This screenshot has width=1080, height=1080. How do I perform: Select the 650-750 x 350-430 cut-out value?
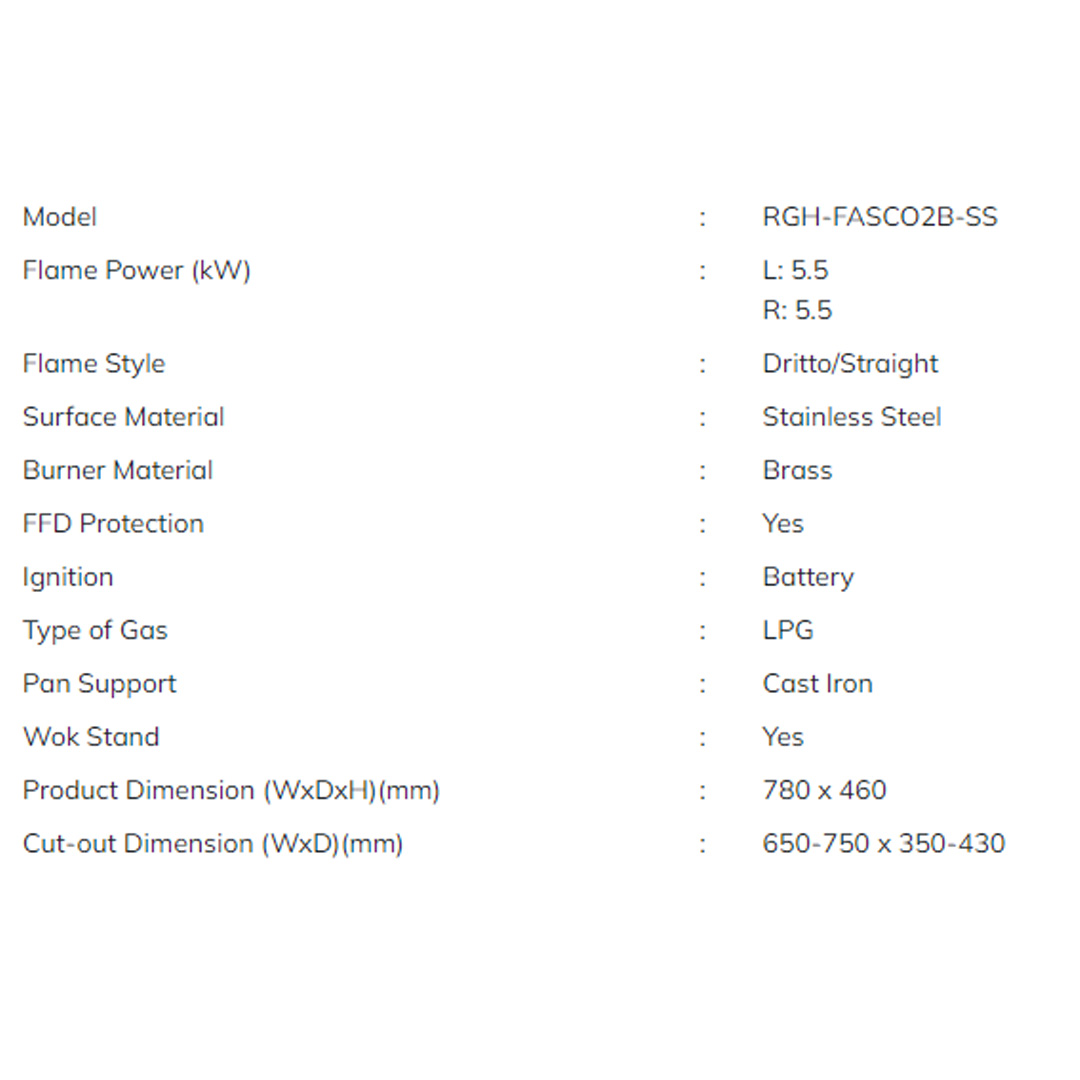884,843
